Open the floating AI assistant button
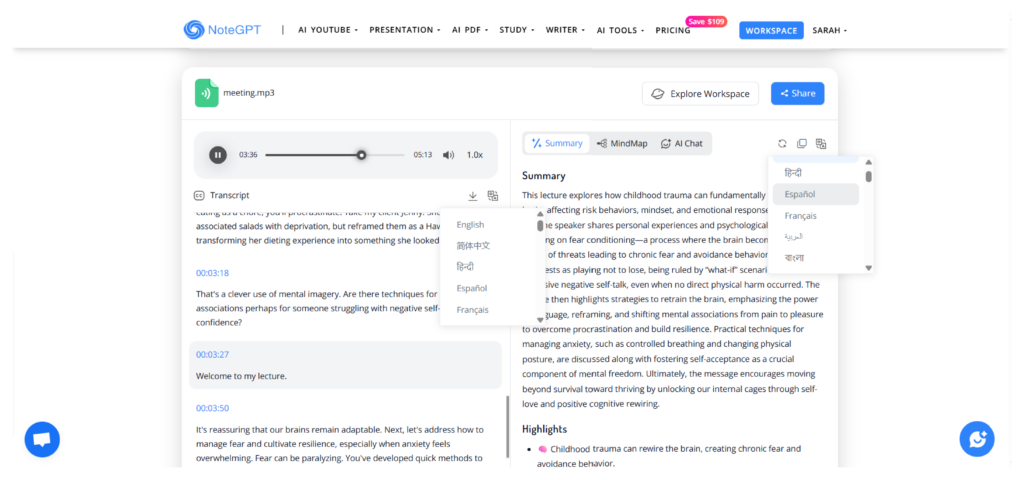Viewport: 1024px width, 480px height. coord(977,439)
